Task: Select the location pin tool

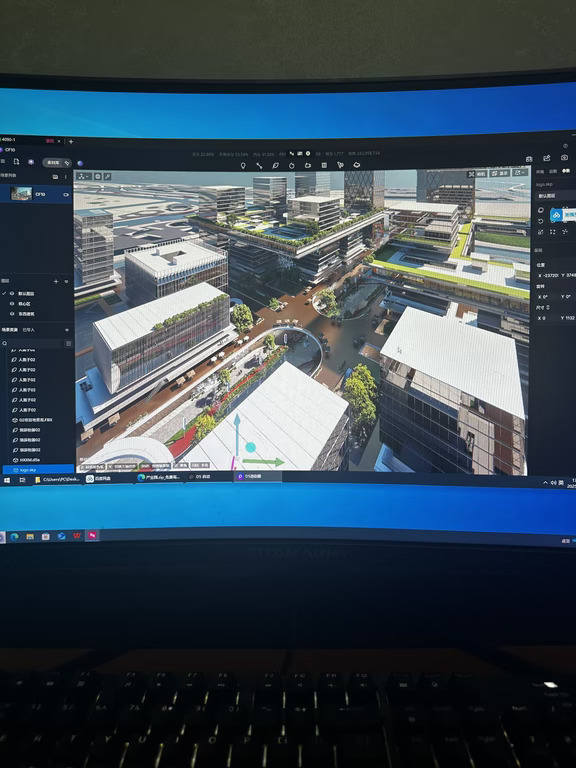Action: (x=242, y=166)
